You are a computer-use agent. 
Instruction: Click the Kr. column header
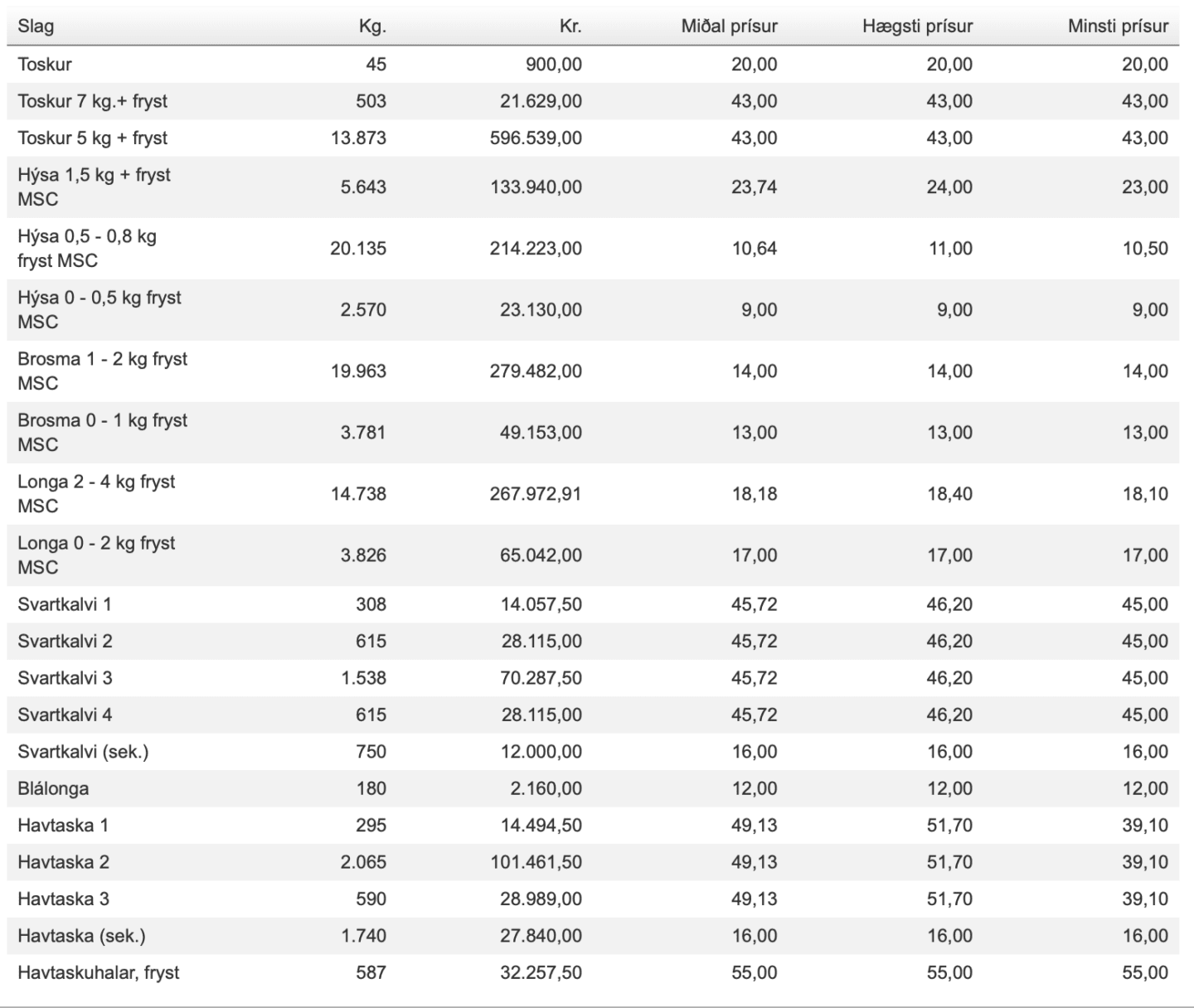pyautogui.click(x=570, y=26)
